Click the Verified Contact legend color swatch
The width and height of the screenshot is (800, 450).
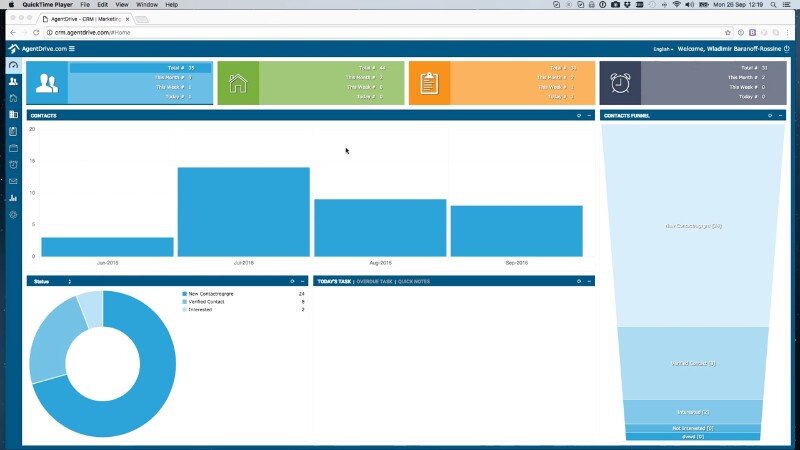[184, 302]
